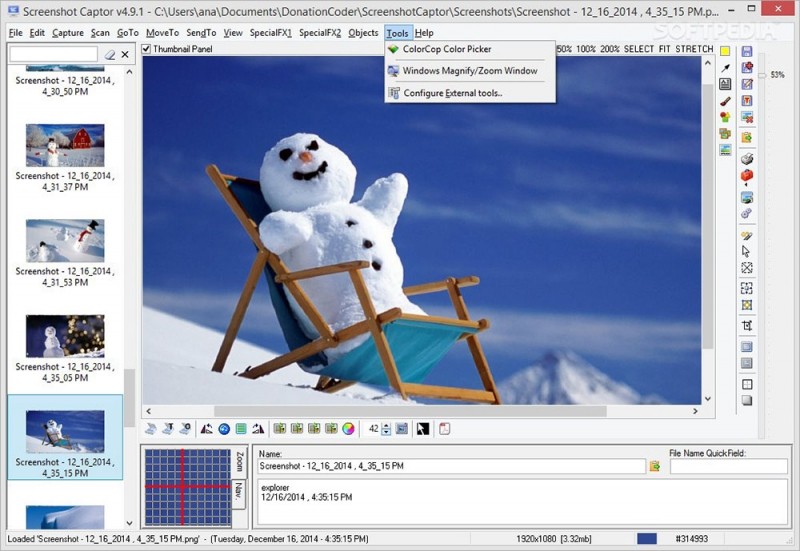Set zoom to 200%
The image size is (800, 551).
point(610,49)
